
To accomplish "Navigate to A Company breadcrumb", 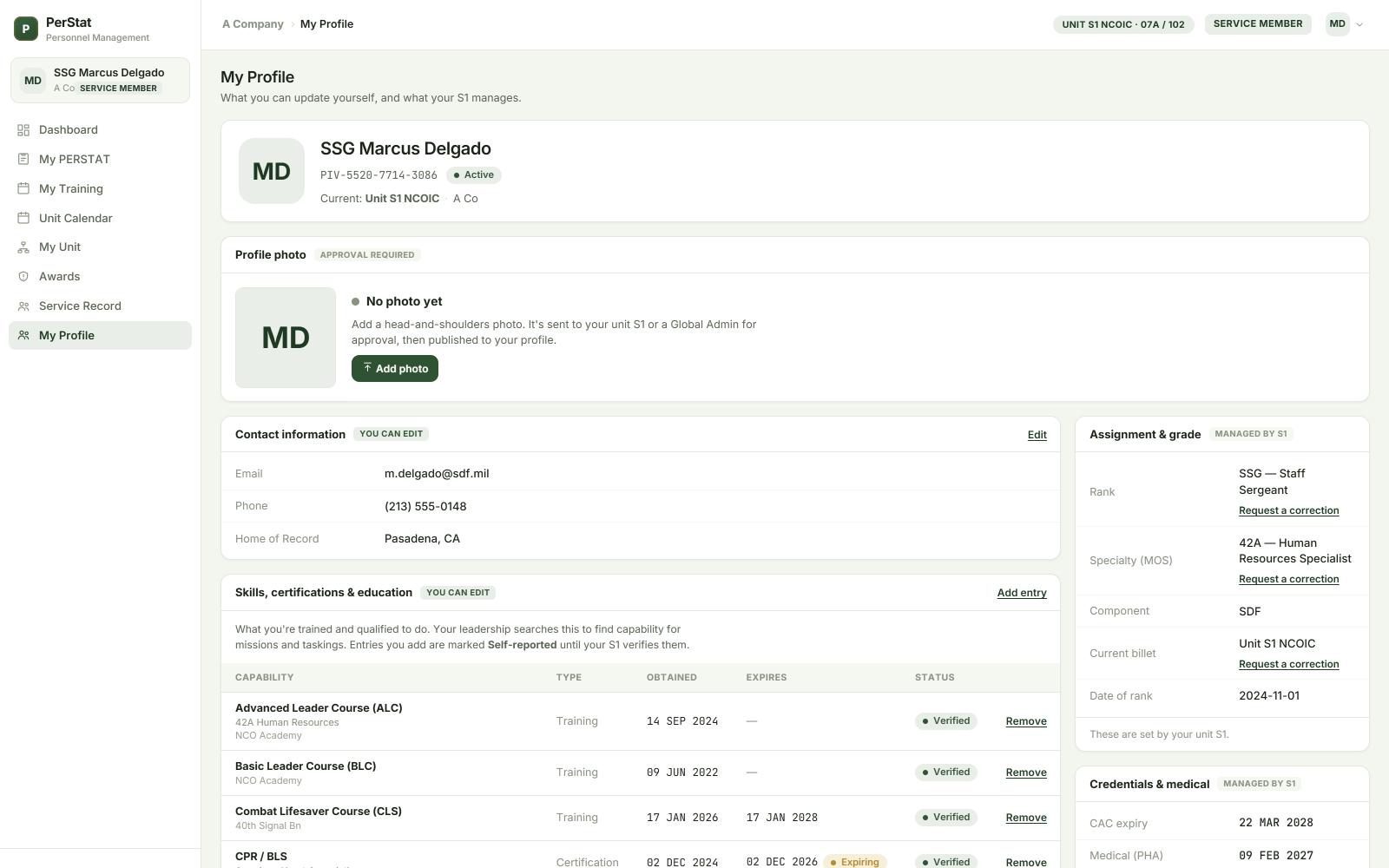I will tap(253, 24).
